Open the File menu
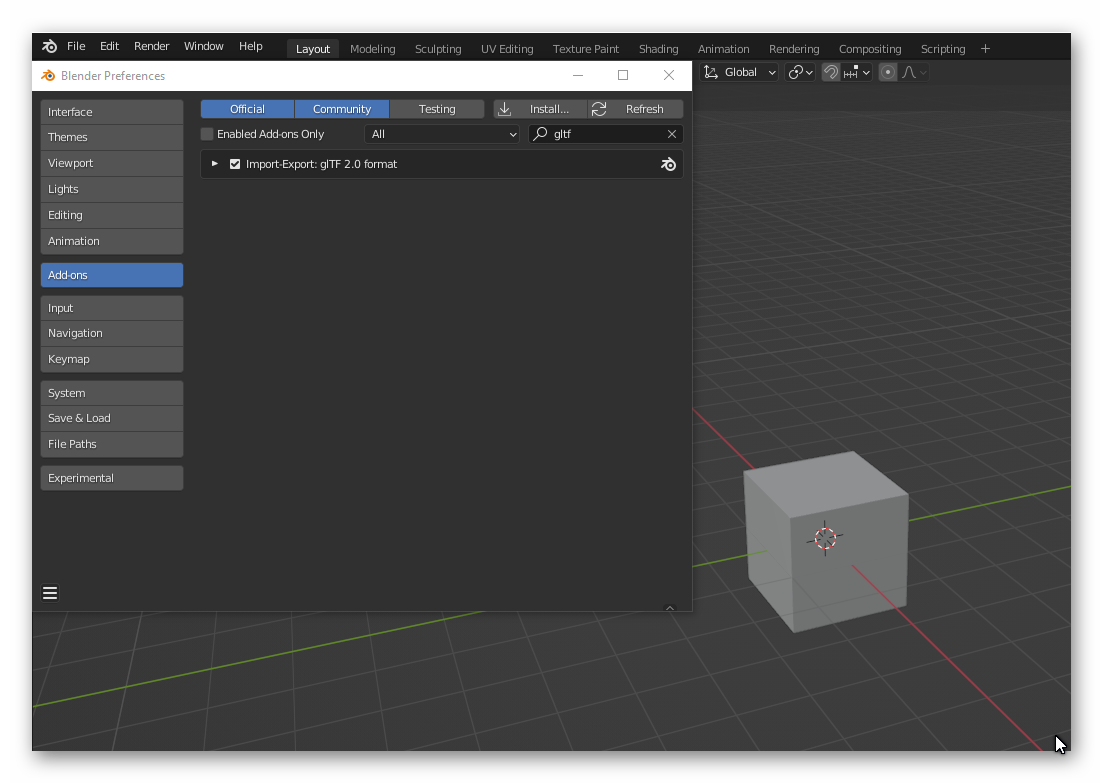The width and height of the screenshot is (1103, 783). click(76, 46)
